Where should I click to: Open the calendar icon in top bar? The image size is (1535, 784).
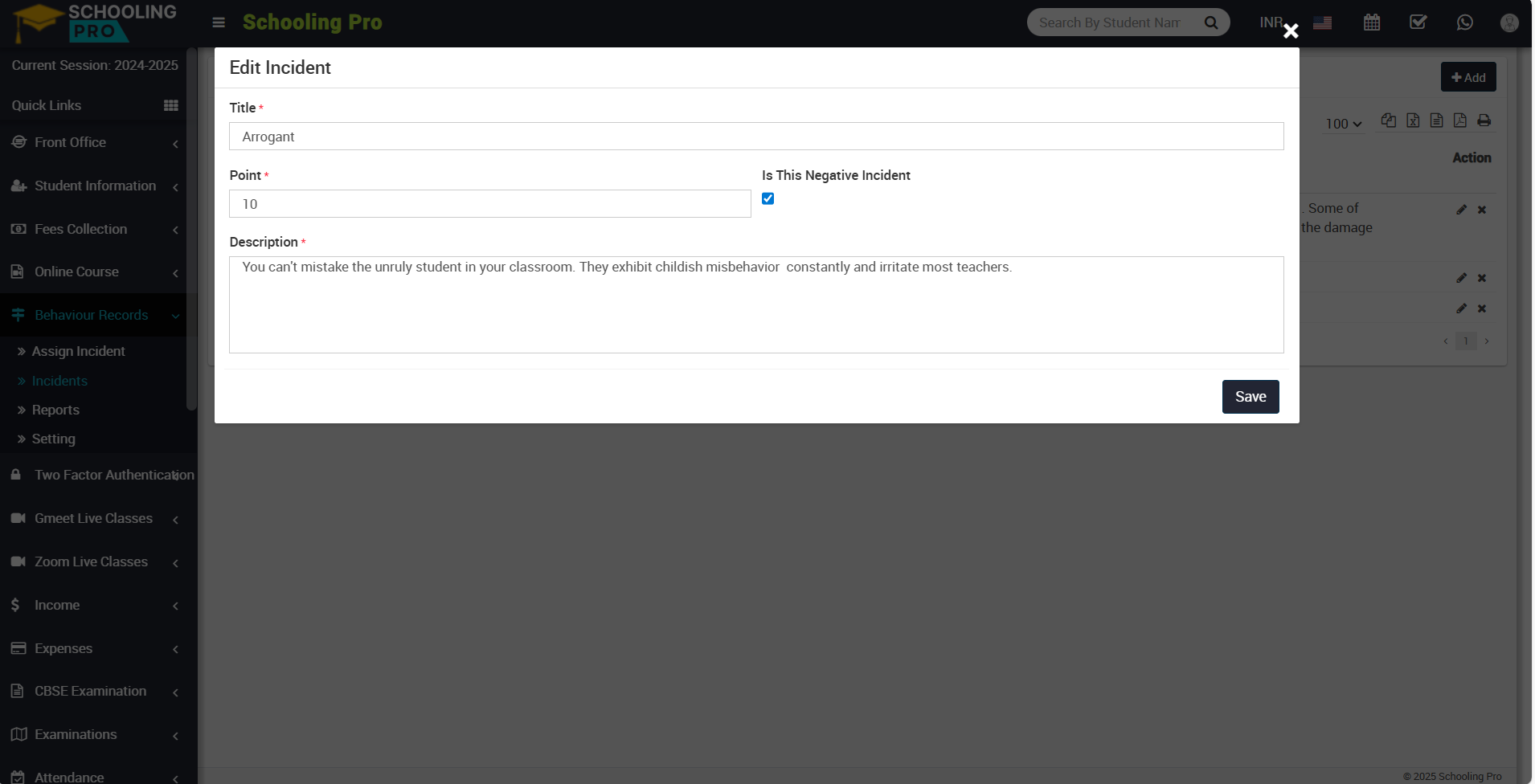pyautogui.click(x=1372, y=22)
